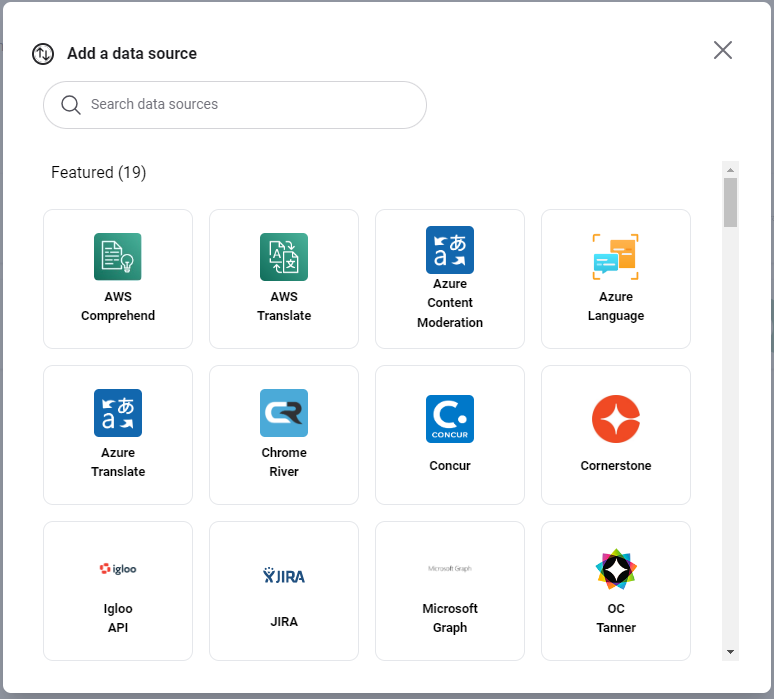Click the 'Azure Translate' label
Screen dimensions: 774x699
point(117,462)
